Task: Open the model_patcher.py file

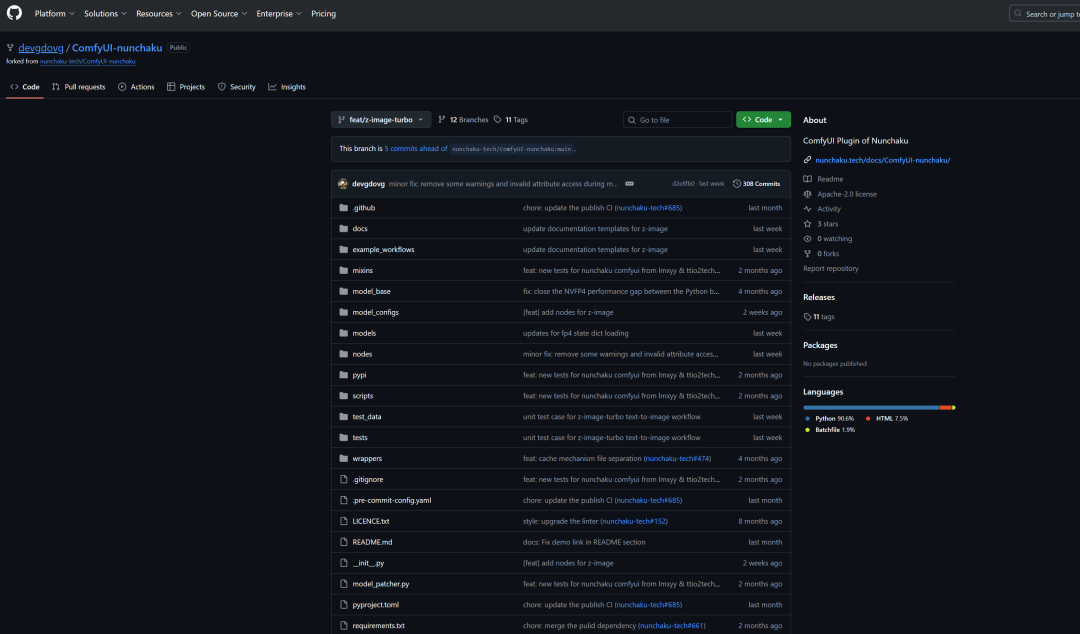Action: 381,584
